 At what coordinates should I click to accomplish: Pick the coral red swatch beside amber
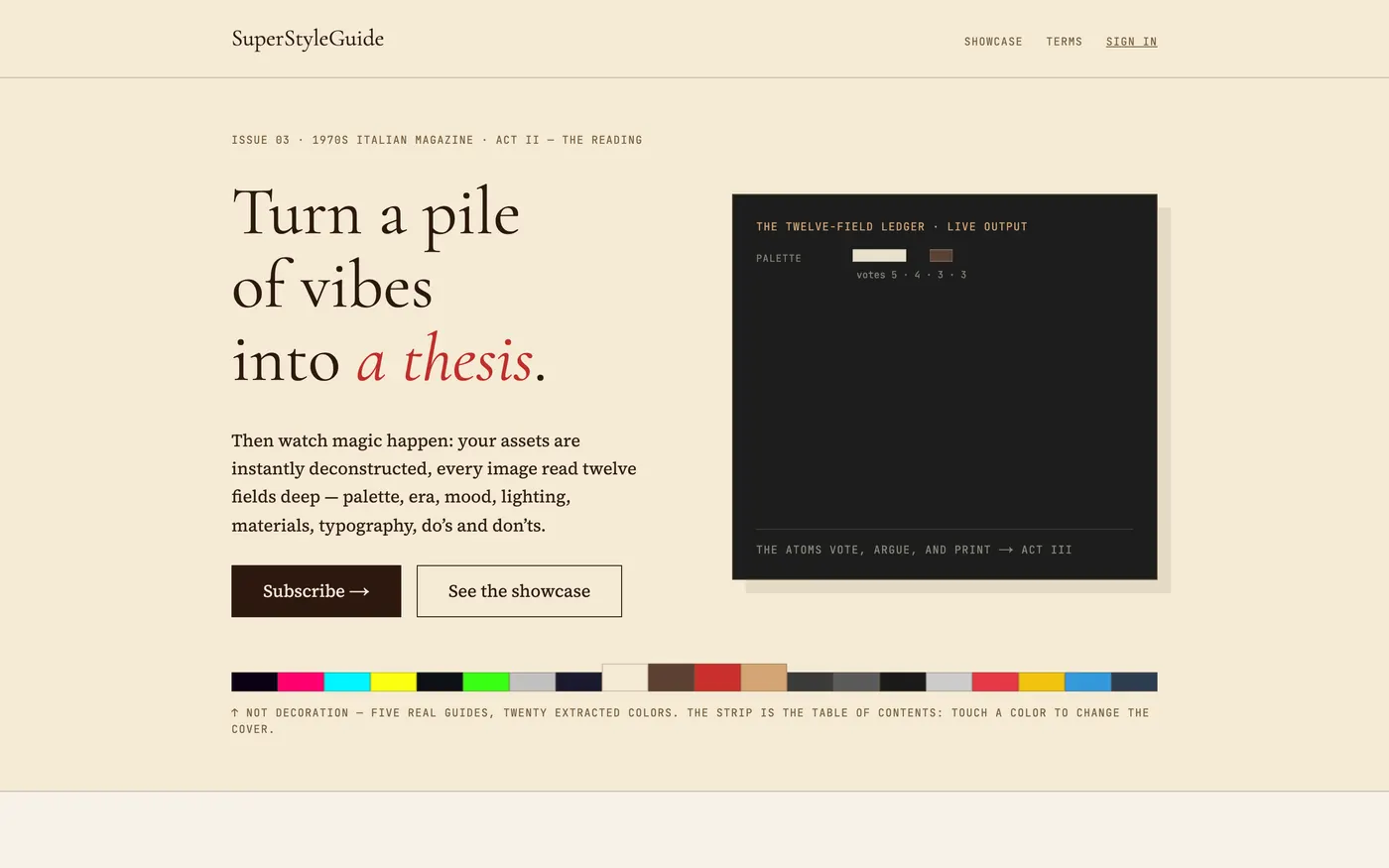click(995, 682)
